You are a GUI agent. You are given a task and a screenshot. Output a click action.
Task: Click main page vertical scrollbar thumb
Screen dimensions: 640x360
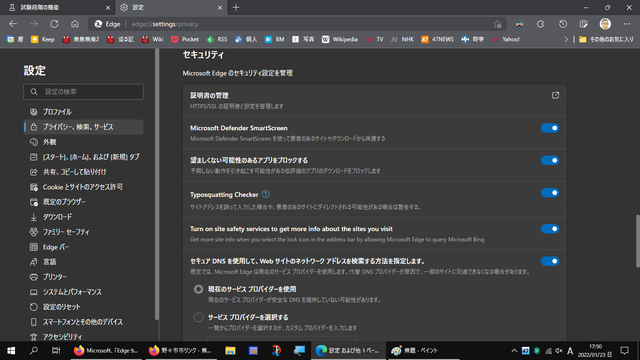tap(638, 241)
